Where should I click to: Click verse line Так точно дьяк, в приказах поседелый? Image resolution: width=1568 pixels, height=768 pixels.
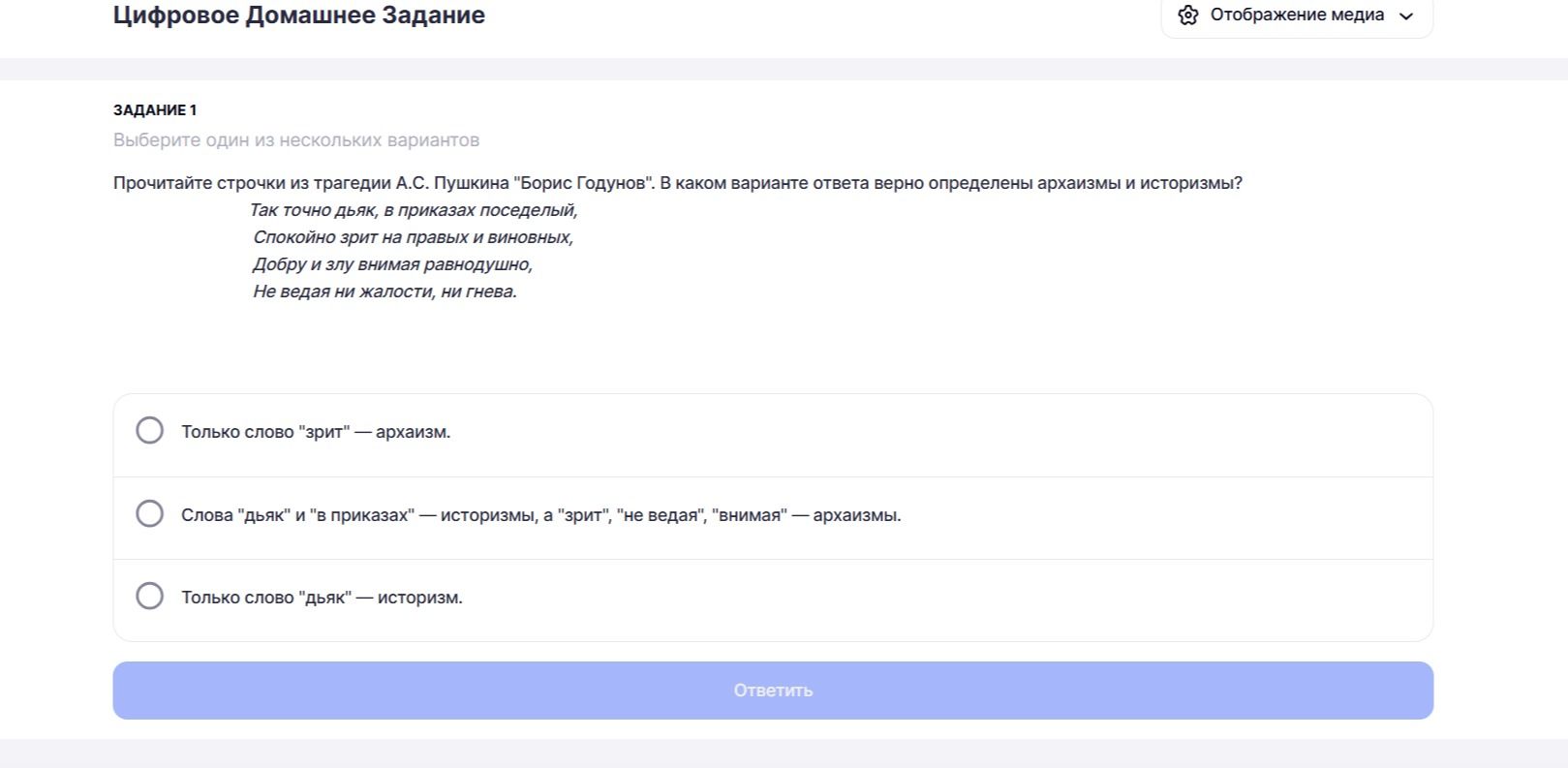coord(414,210)
